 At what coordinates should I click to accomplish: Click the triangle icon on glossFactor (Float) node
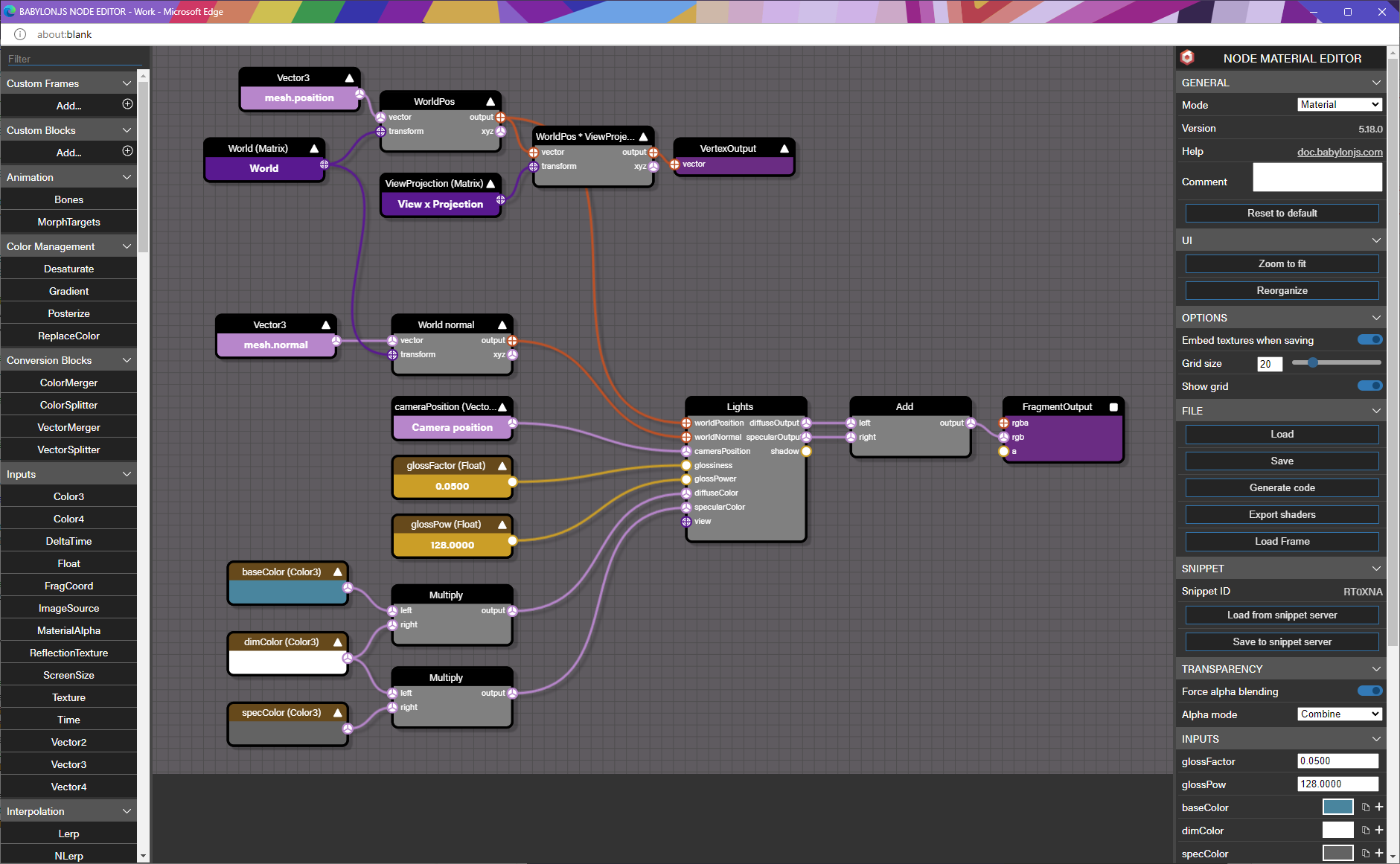coord(502,465)
